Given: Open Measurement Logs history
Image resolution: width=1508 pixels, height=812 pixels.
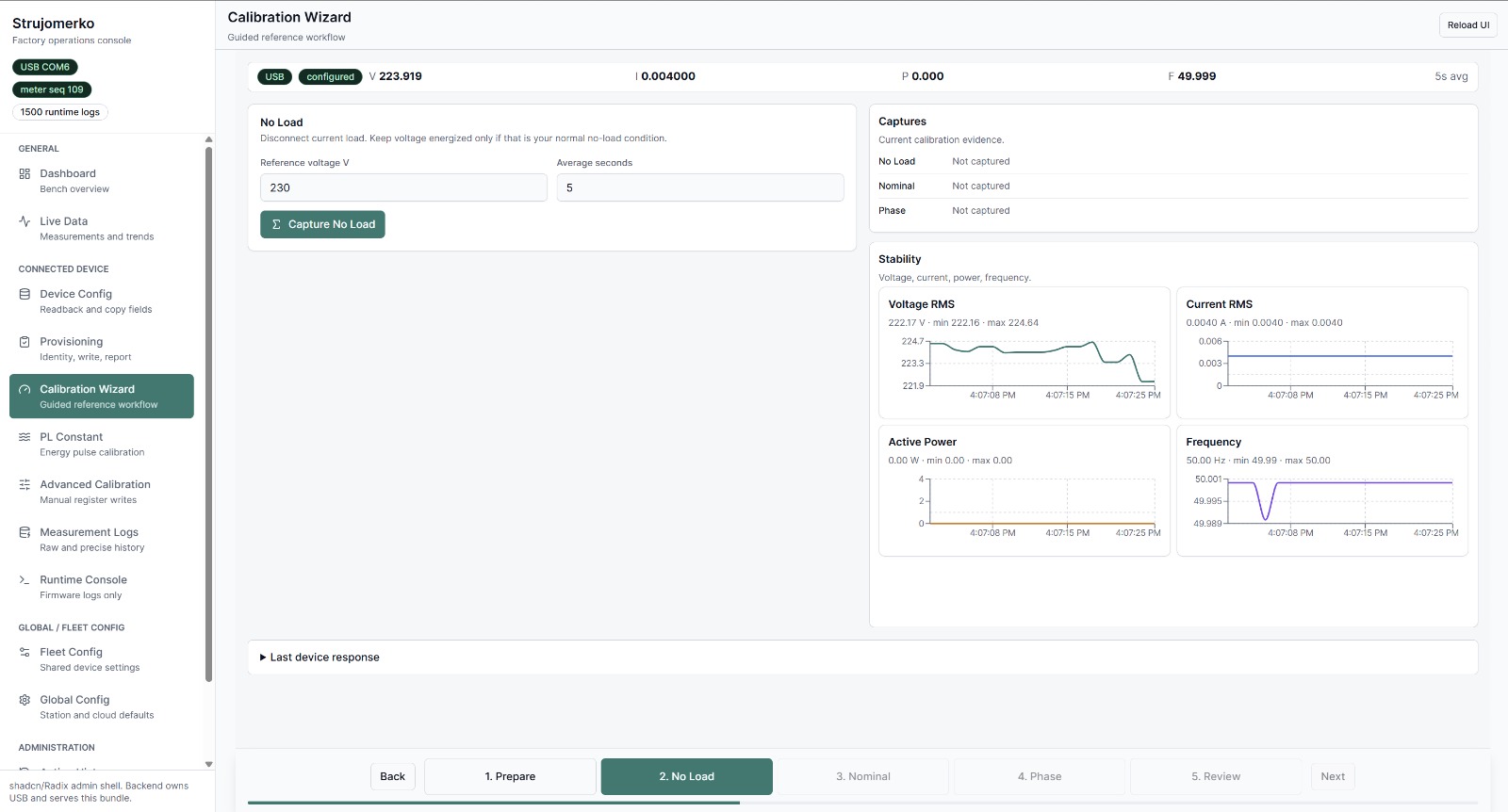Looking at the screenshot, I should click(102, 540).
